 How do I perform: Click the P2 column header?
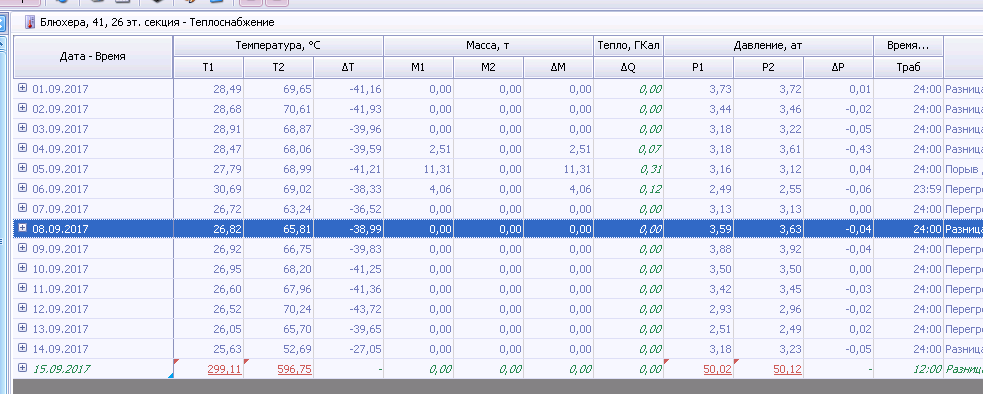tap(769, 68)
